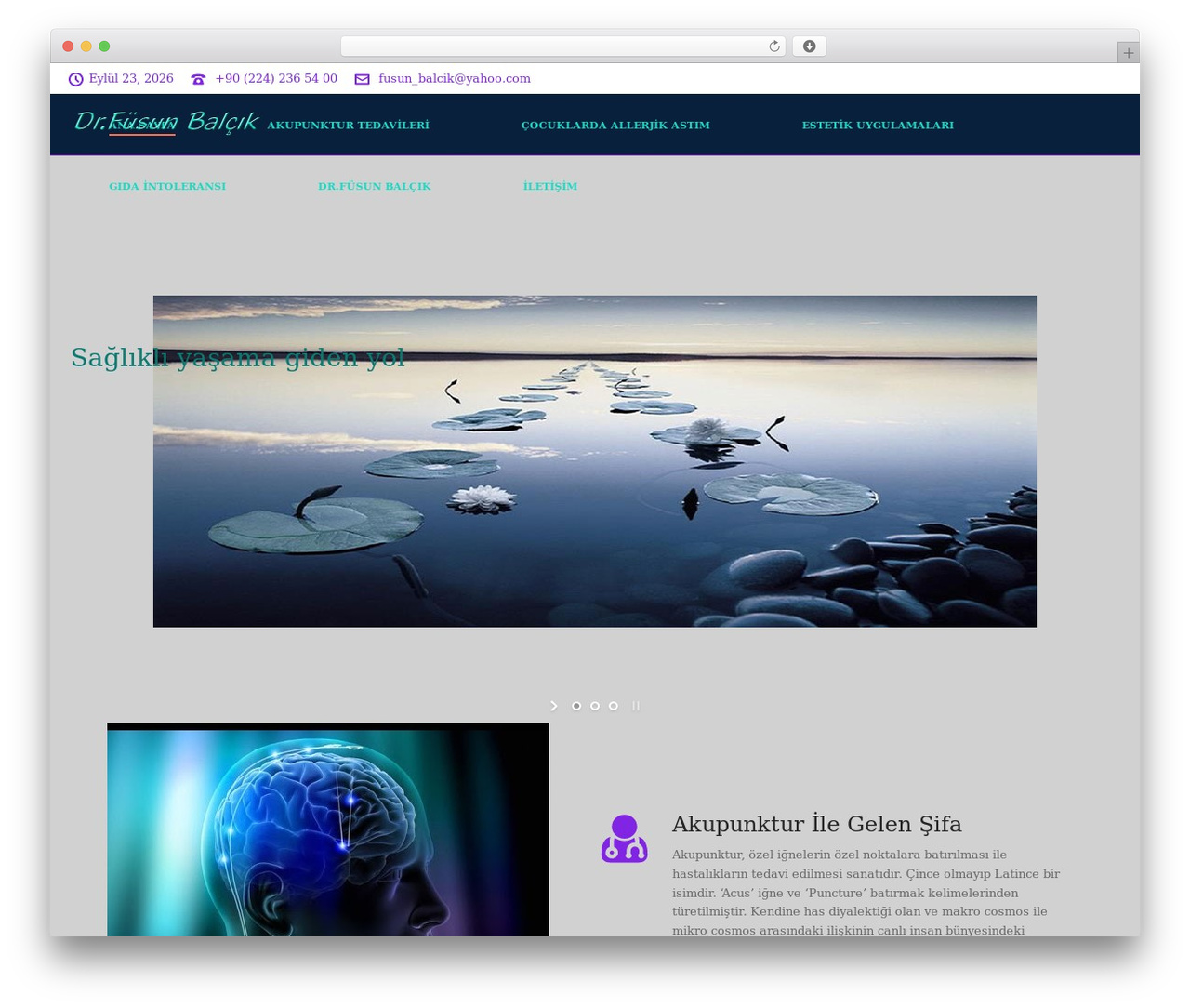Click the browser download arrow button
The width and height of the screenshot is (1190, 1008).
pos(809,46)
